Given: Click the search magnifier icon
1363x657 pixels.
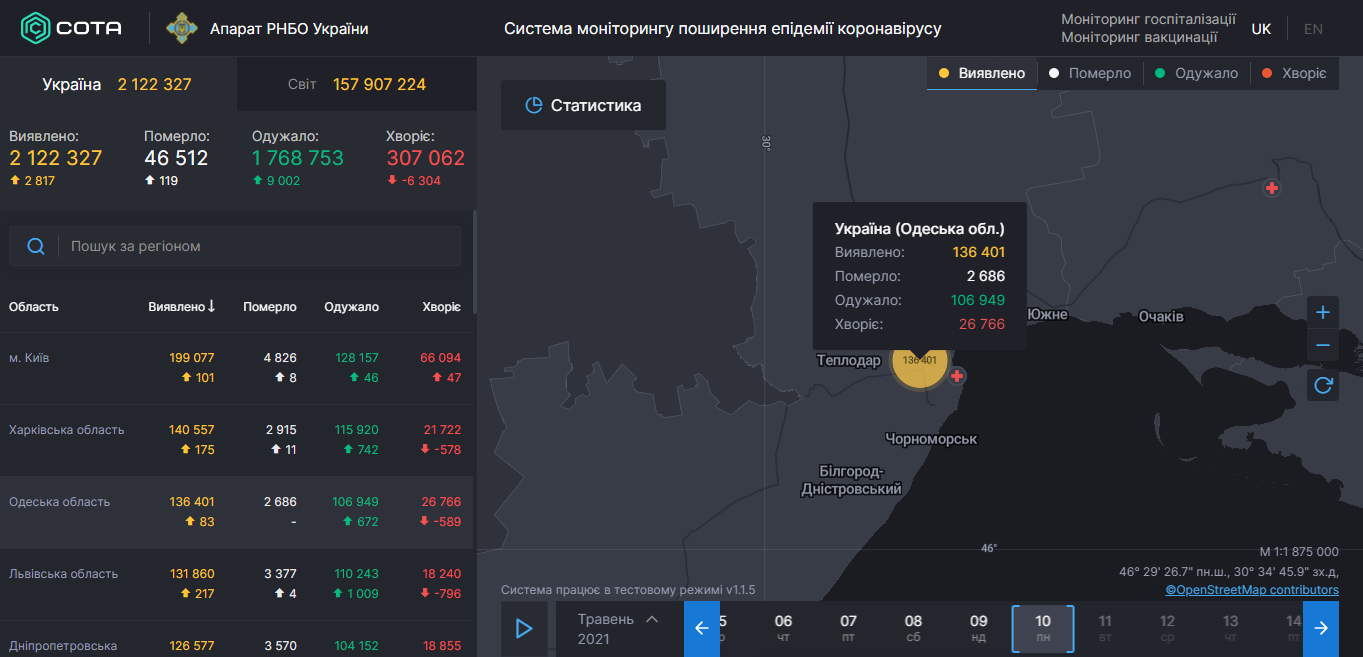Looking at the screenshot, I should (x=37, y=245).
